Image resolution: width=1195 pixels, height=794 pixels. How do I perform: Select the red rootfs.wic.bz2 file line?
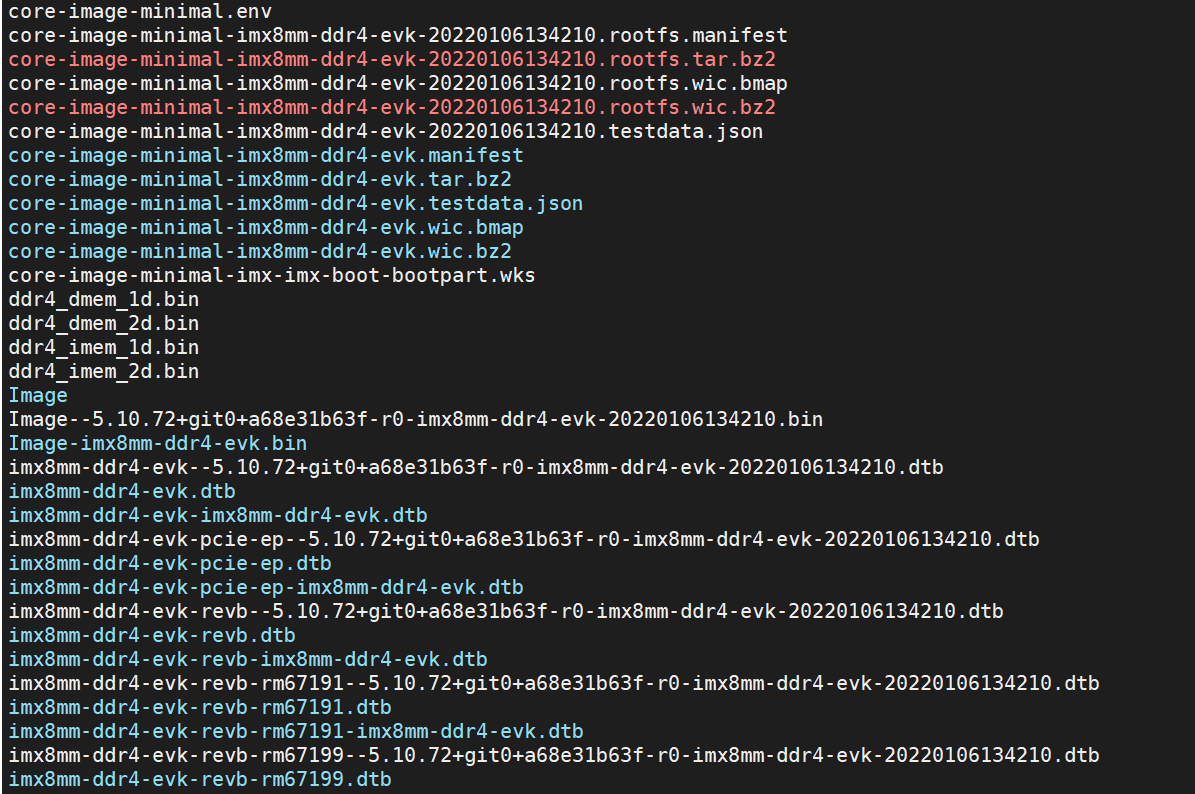coord(392,107)
